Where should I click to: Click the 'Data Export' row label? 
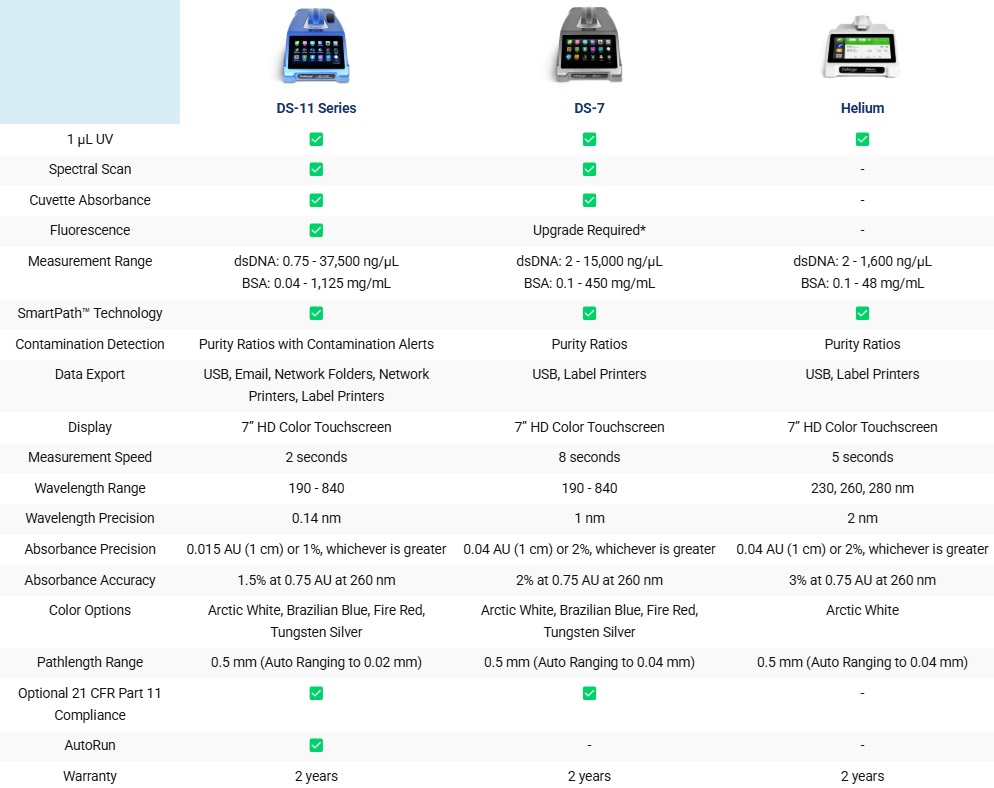coord(90,374)
